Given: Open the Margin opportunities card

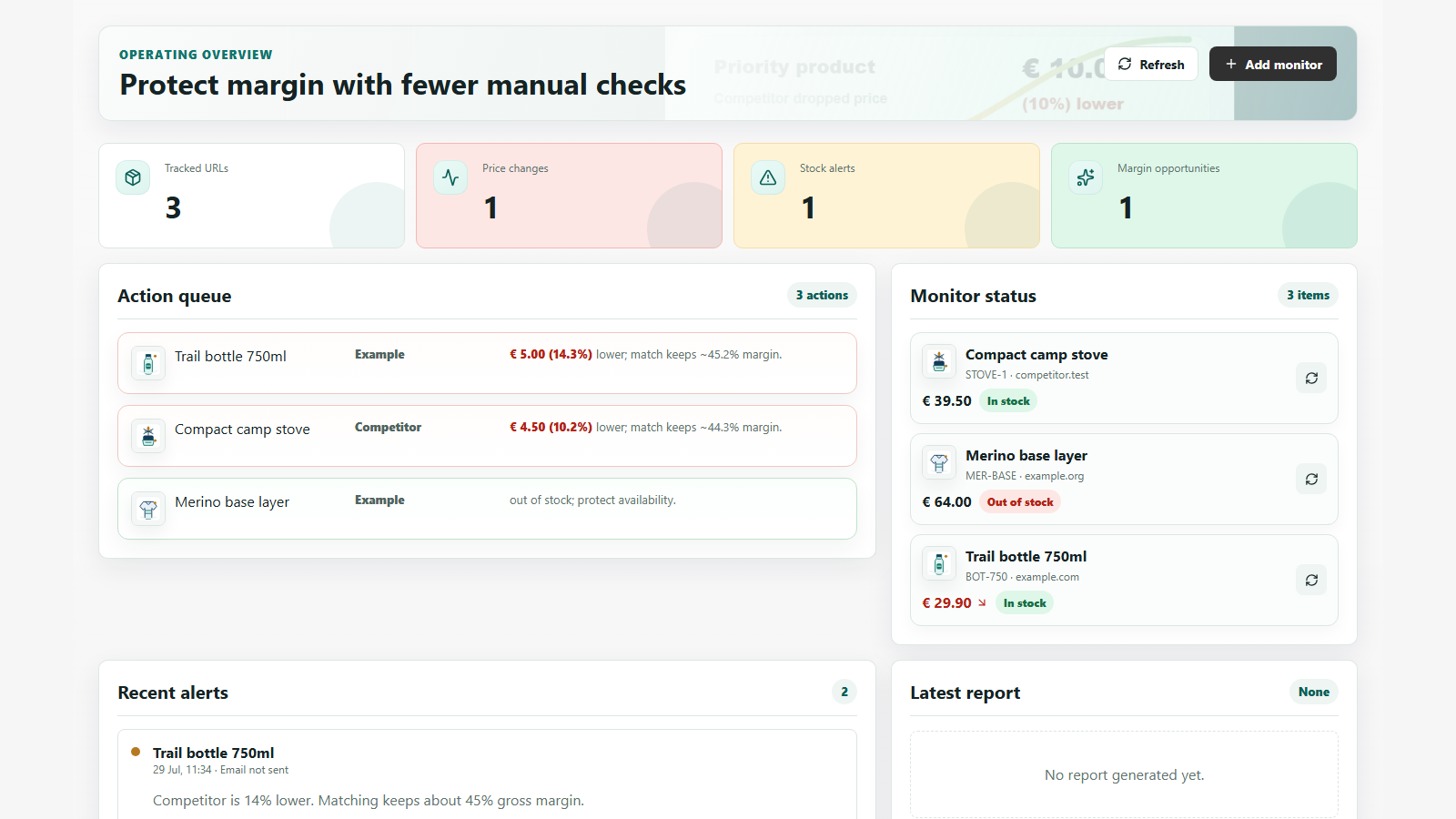Looking at the screenshot, I should pyautogui.click(x=1204, y=196).
